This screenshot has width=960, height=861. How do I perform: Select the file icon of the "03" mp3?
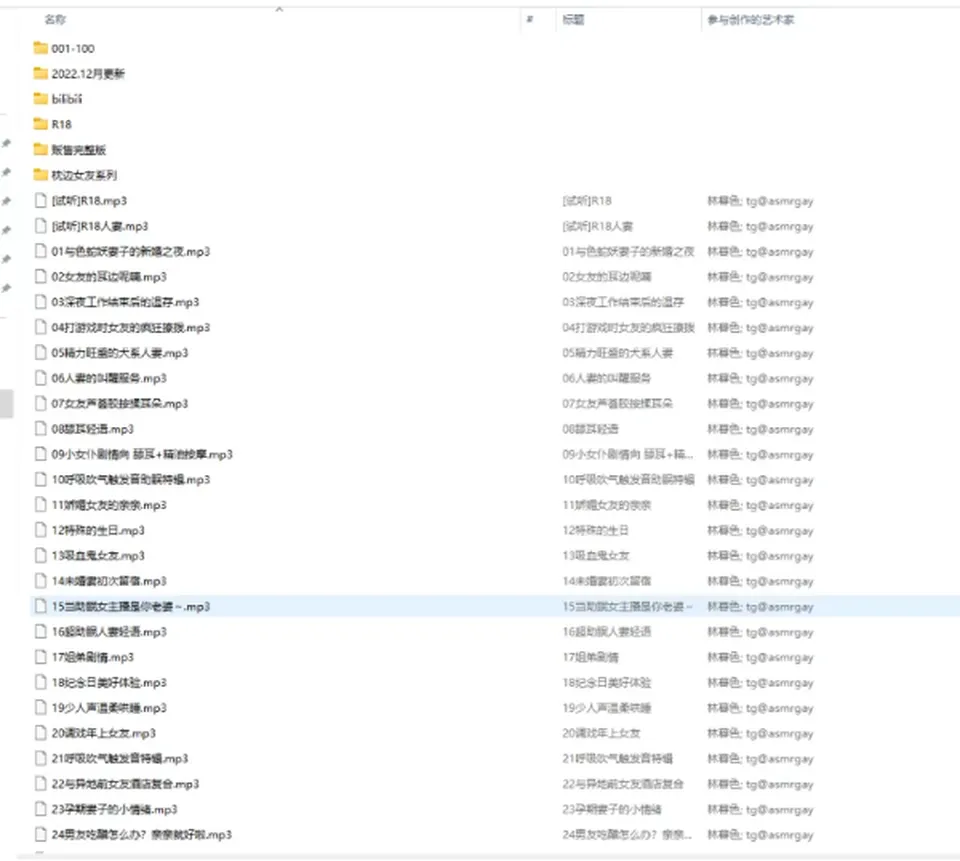click(40, 302)
